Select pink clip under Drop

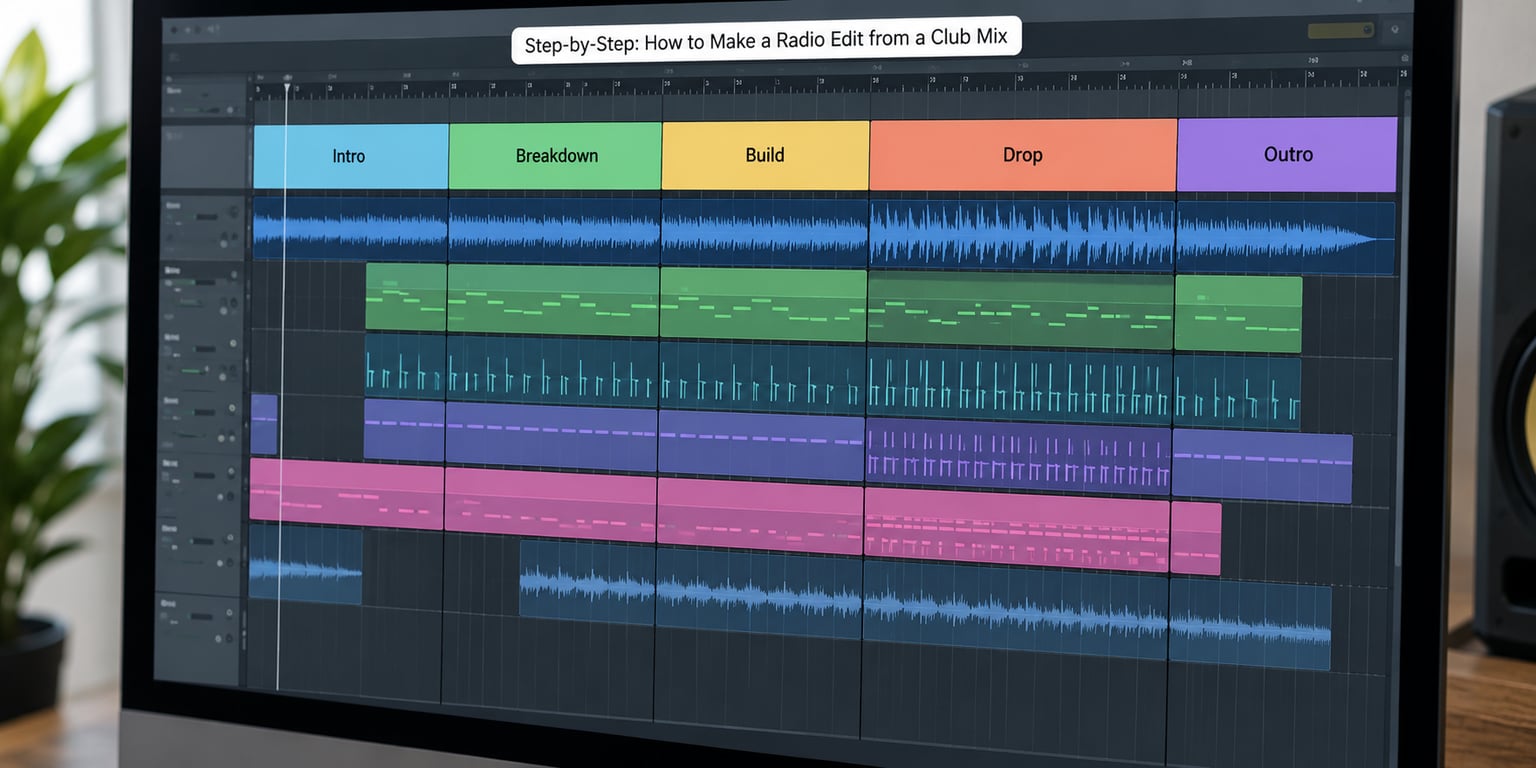(x=1017, y=529)
